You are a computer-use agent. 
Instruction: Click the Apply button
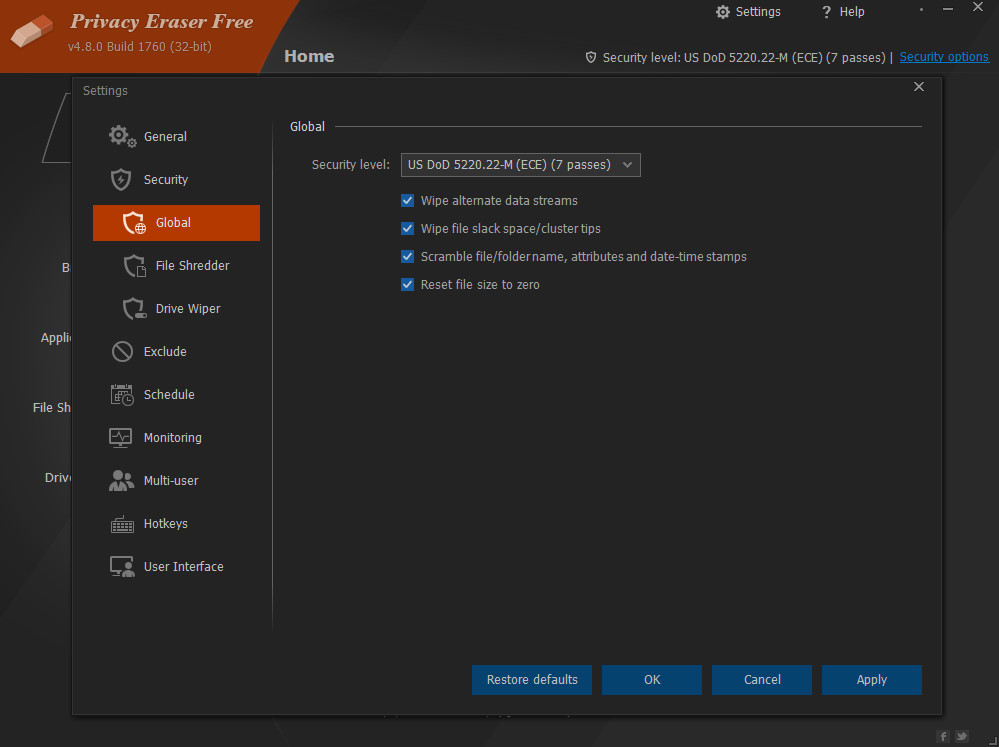coord(872,680)
